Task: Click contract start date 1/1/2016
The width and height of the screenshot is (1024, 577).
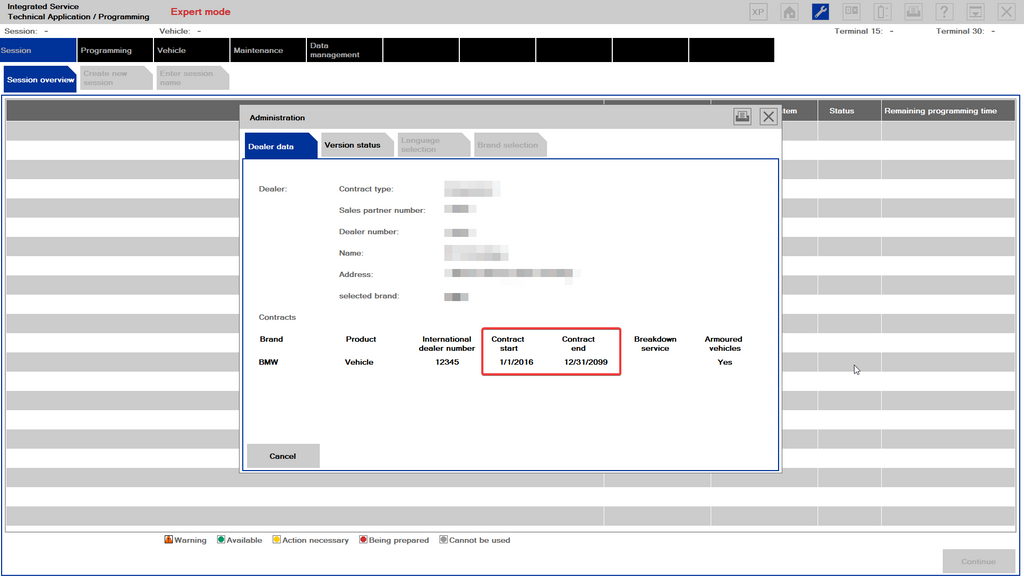Action: [517, 362]
